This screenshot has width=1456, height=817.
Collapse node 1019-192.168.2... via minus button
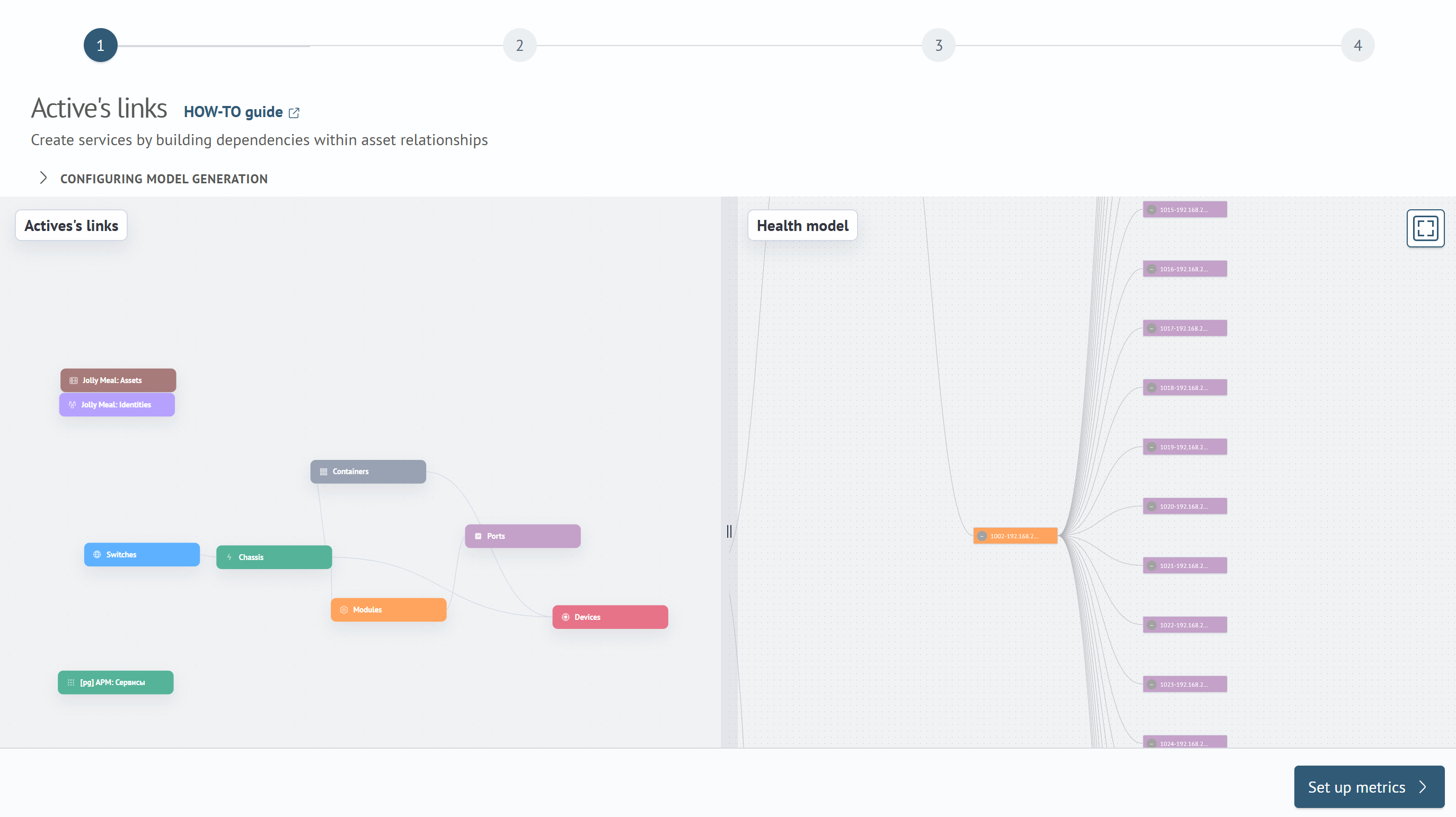click(x=1151, y=447)
